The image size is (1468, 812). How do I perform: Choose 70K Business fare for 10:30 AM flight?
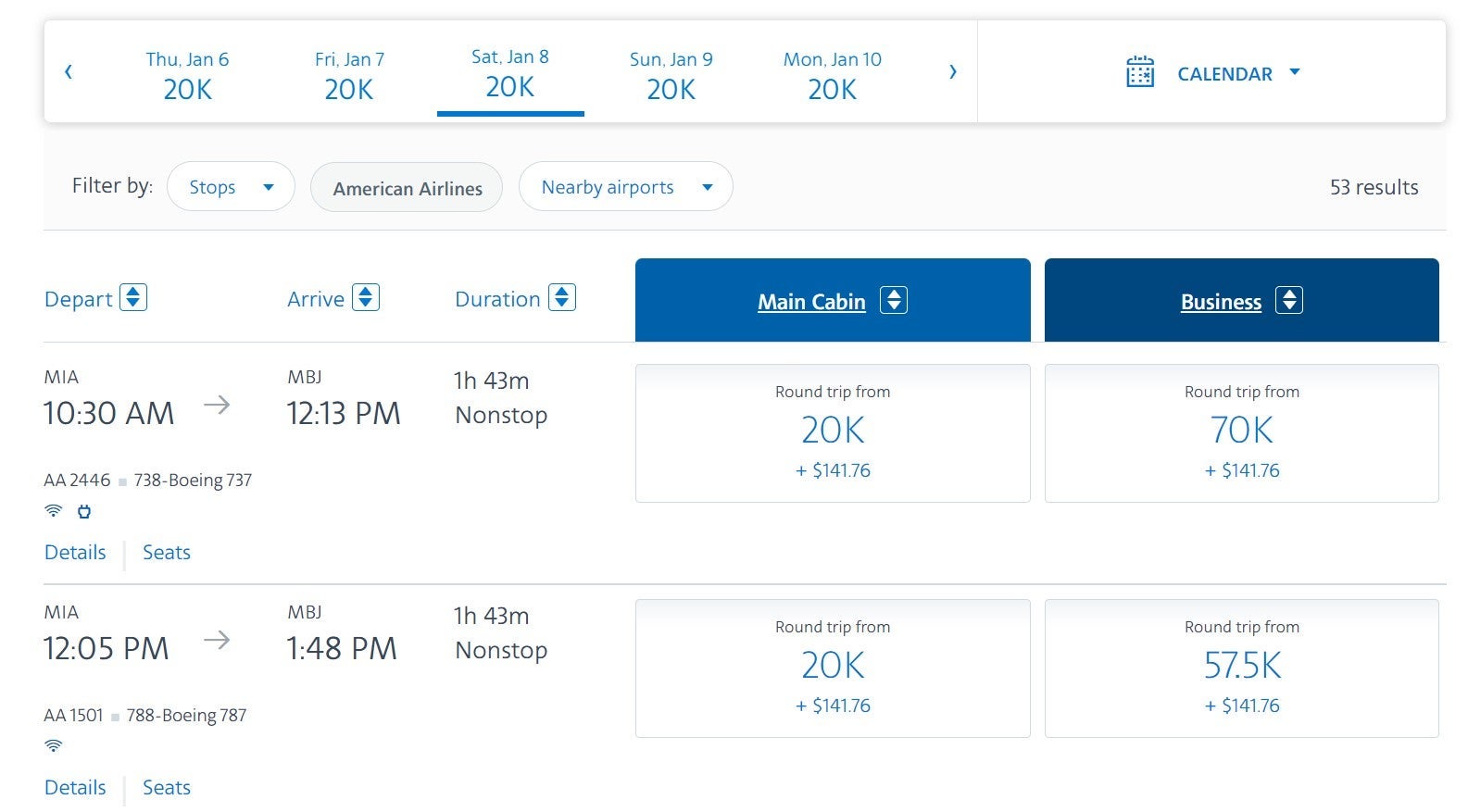pos(1241,433)
